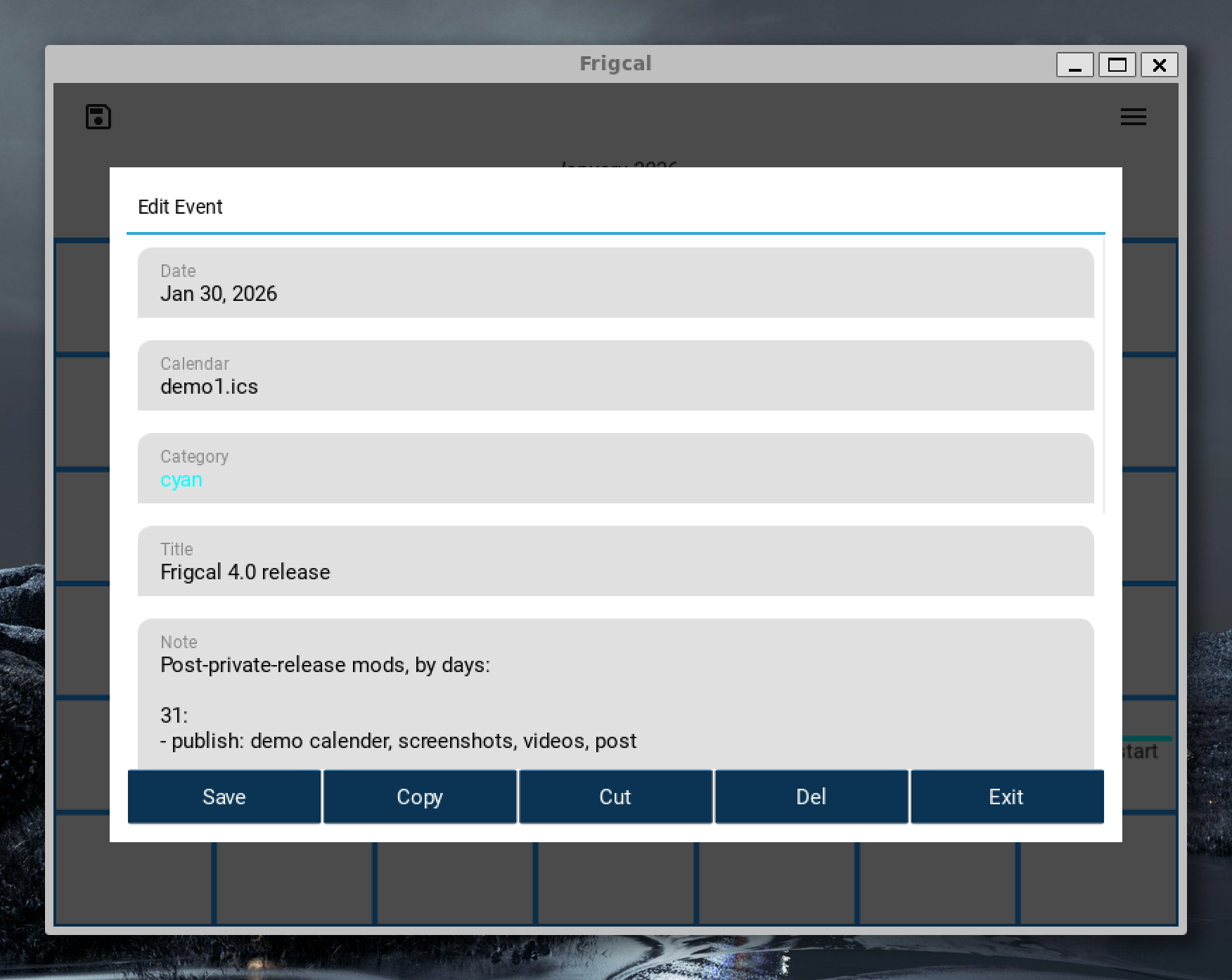Click the note line 'Post-private-release mods, by days:'
Screen dimensions: 1232x980
[325, 665]
